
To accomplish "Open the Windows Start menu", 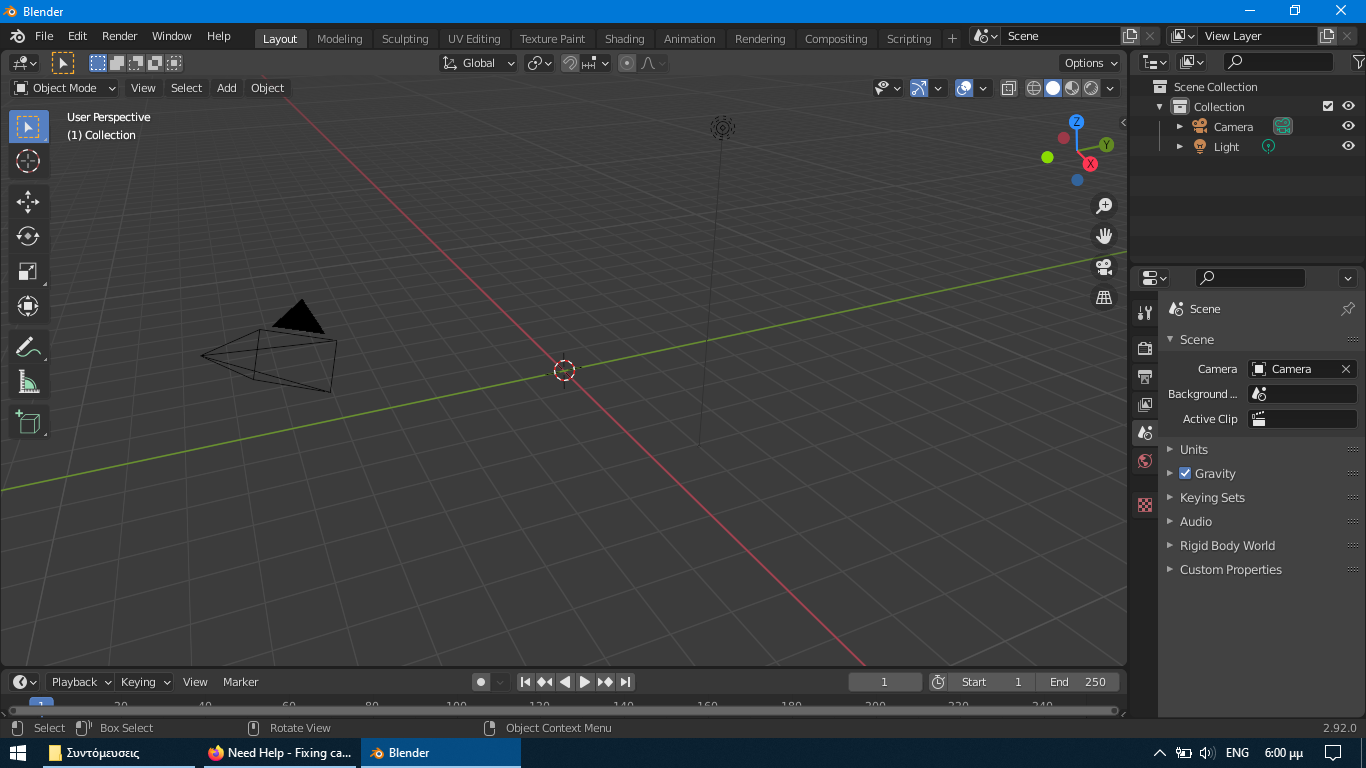I will [x=18, y=753].
